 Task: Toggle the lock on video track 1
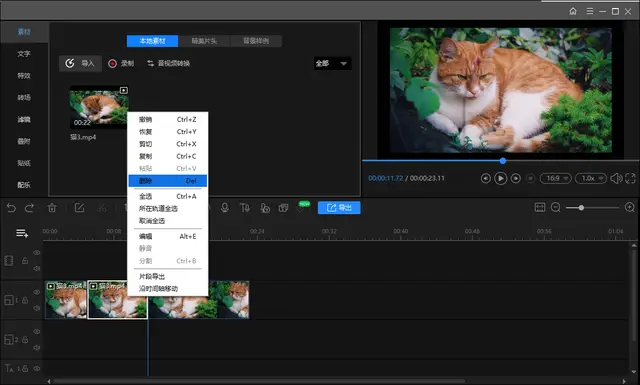coord(25,300)
